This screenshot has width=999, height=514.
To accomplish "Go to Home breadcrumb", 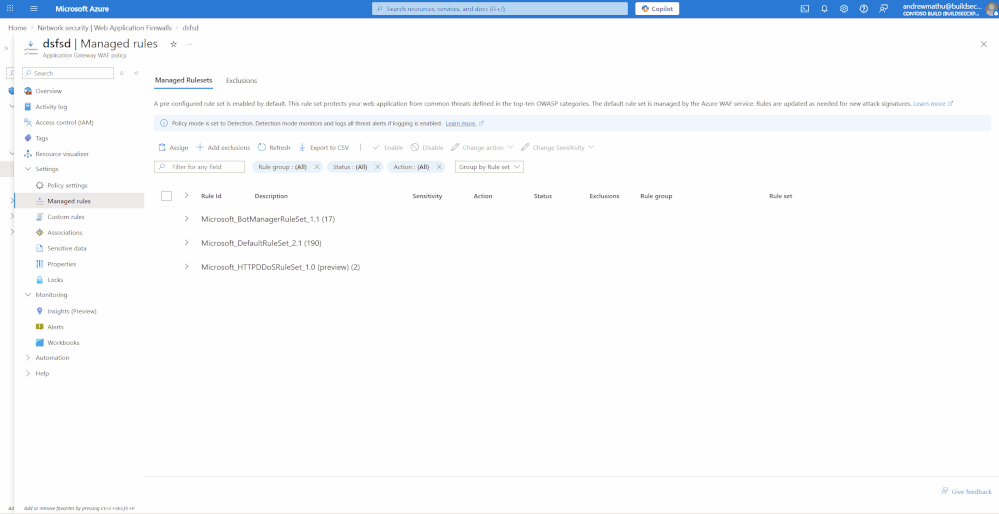I will pos(17,28).
